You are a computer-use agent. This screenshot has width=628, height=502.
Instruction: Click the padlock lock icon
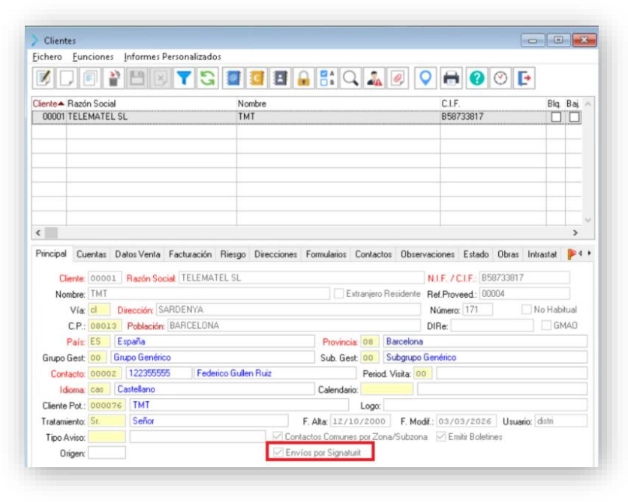point(304,78)
